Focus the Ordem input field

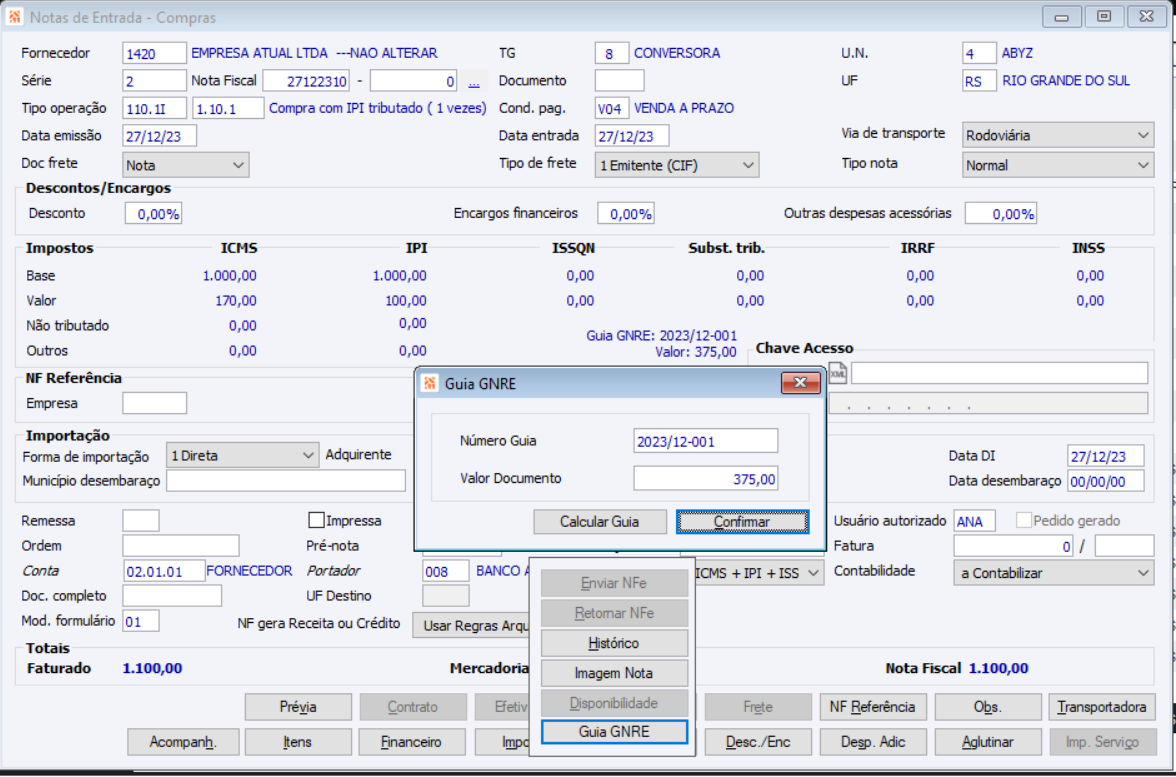[181, 545]
